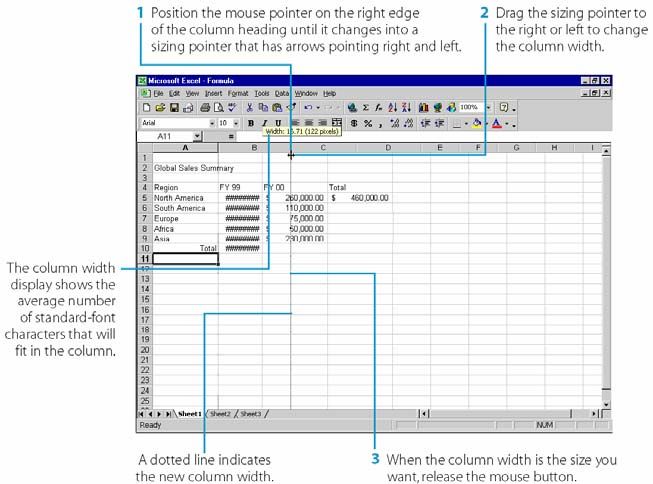
Task: Apply Comma Style icon
Action: (x=381, y=123)
